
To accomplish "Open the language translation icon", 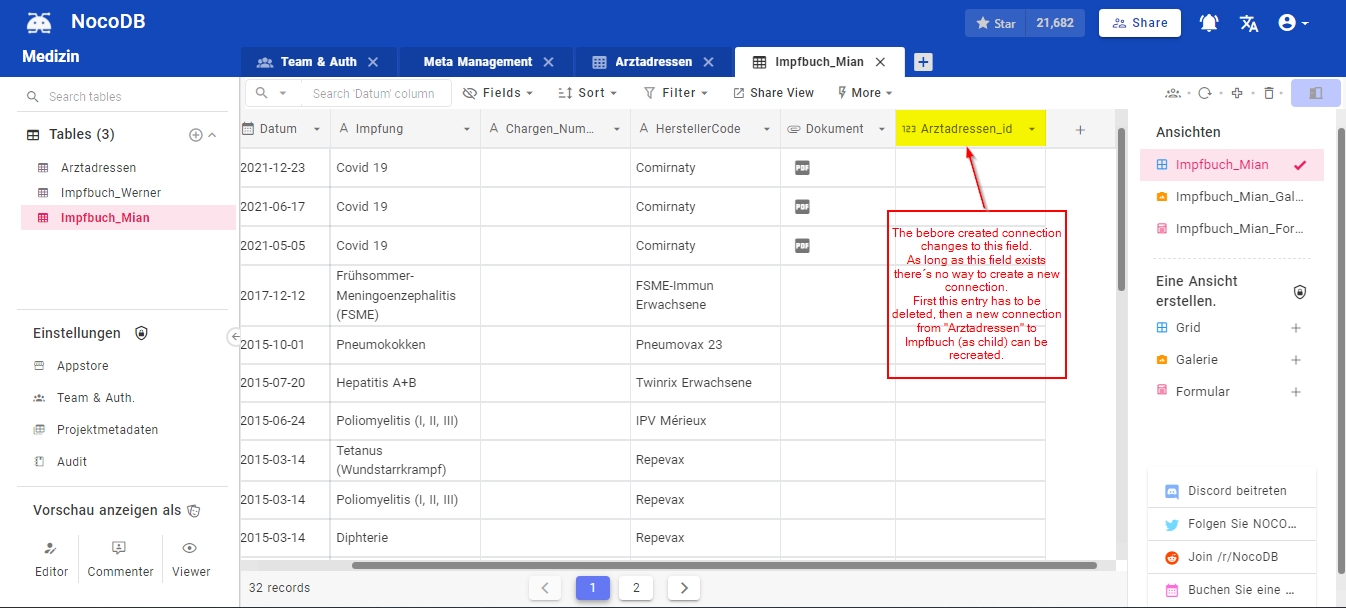I will click(x=1248, y=22).
